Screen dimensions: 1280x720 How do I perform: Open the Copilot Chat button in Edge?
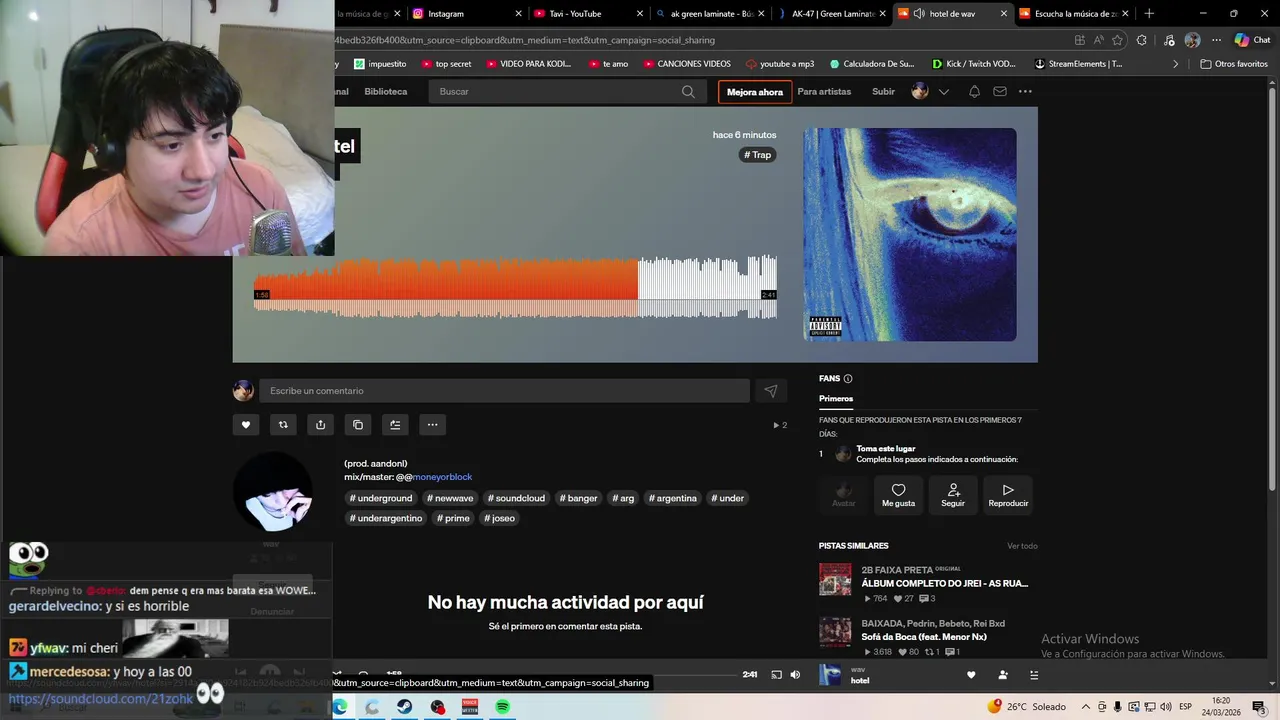tap(1252, 40)
